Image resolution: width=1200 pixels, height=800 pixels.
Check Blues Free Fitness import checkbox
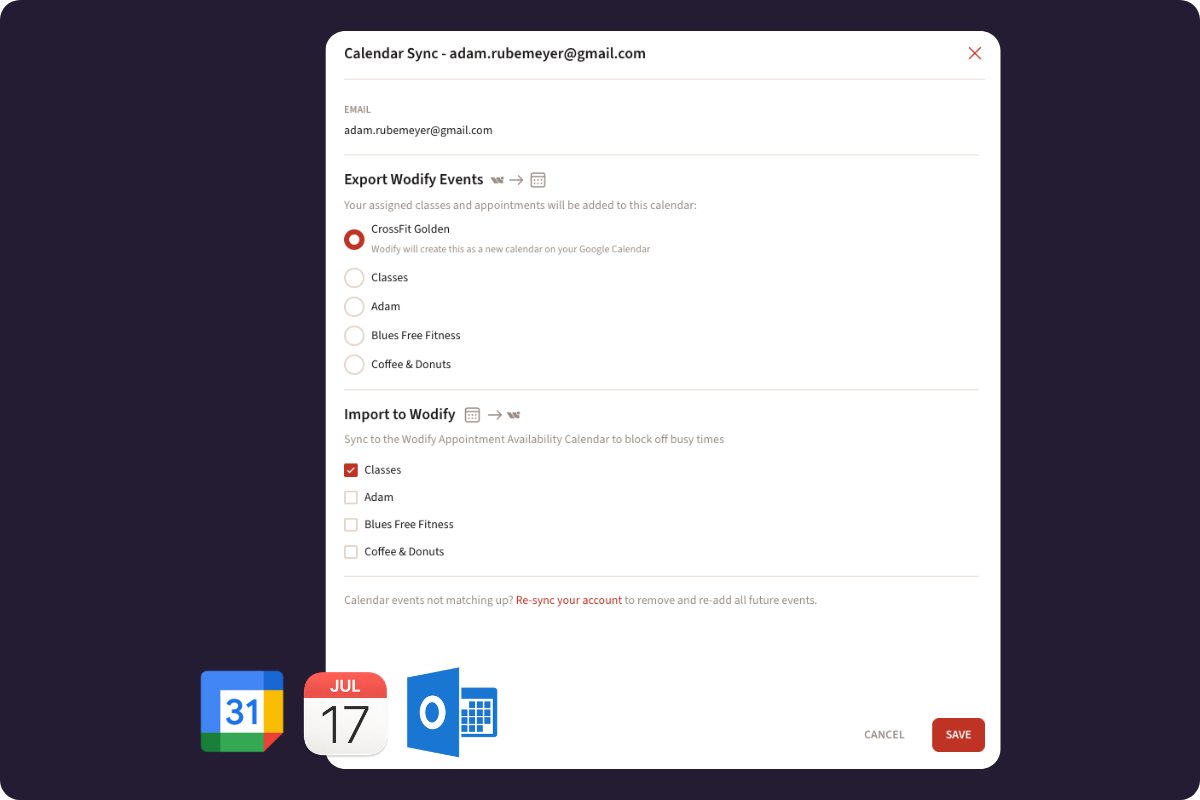tap(351, 525)
